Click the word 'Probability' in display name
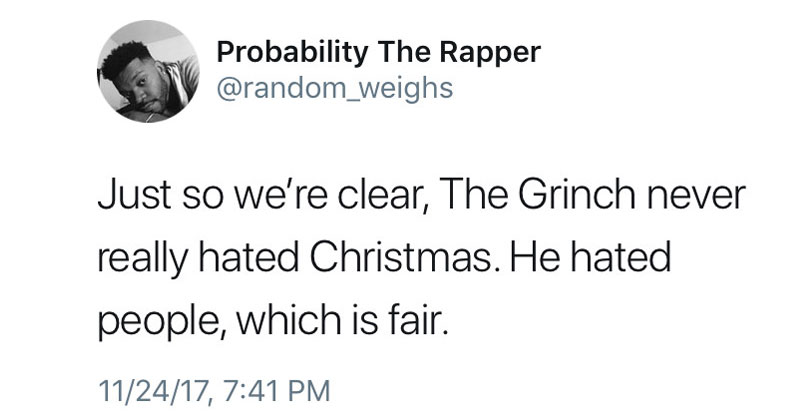Screen dimensions: 800x420 click(x=292, y=54)
